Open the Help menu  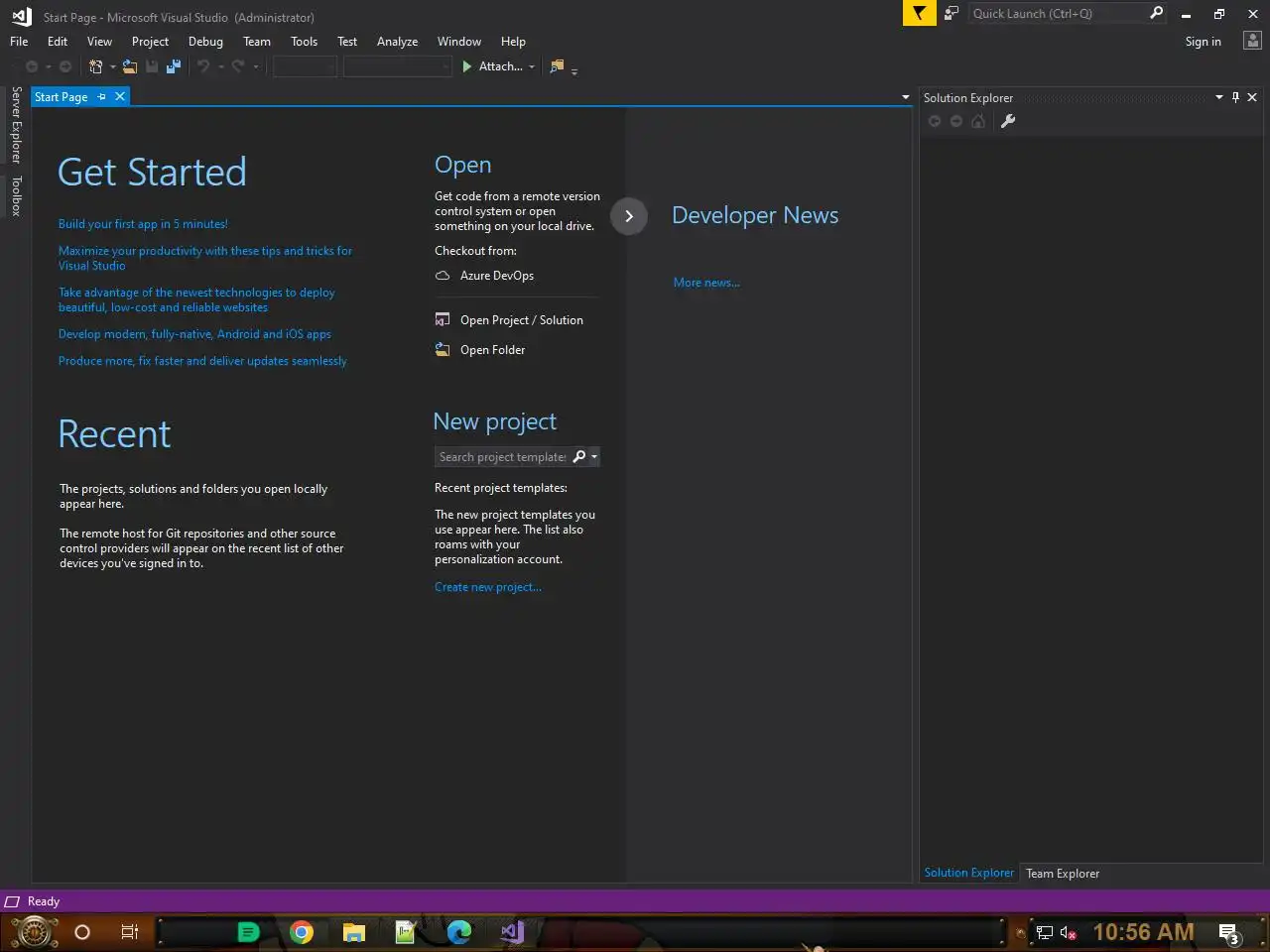tap(513, 42)
